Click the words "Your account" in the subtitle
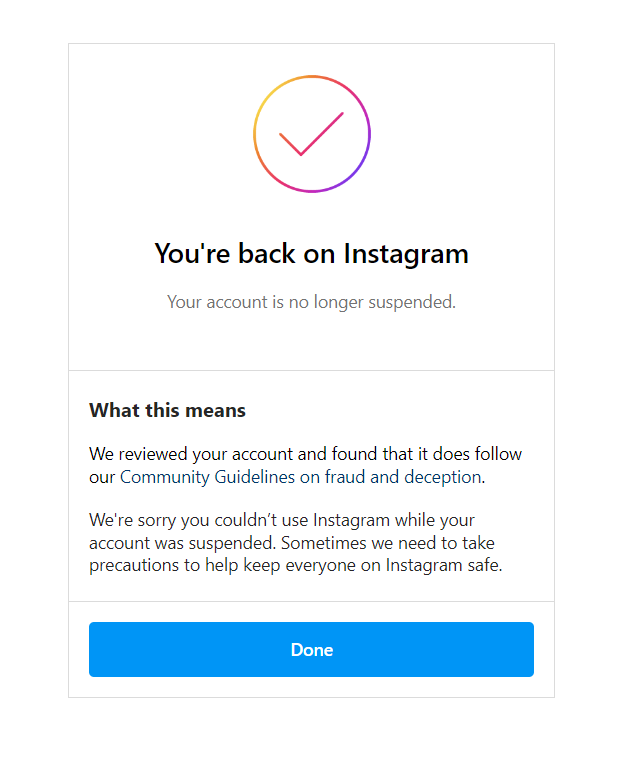Viewport: 625px width, 763px height. pyautogui.click(x=217, y=302)
